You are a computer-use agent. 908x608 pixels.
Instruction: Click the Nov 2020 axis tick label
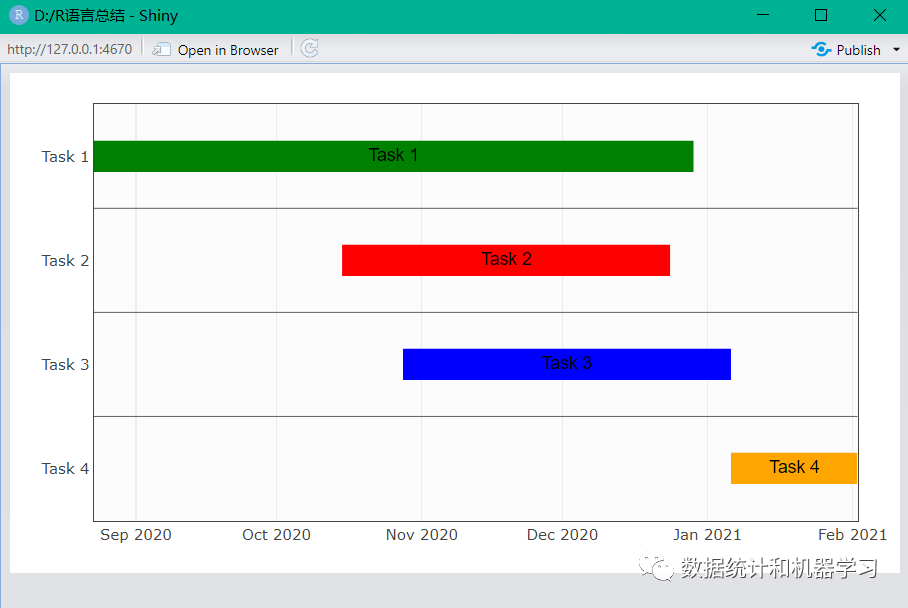coord(421,535)
